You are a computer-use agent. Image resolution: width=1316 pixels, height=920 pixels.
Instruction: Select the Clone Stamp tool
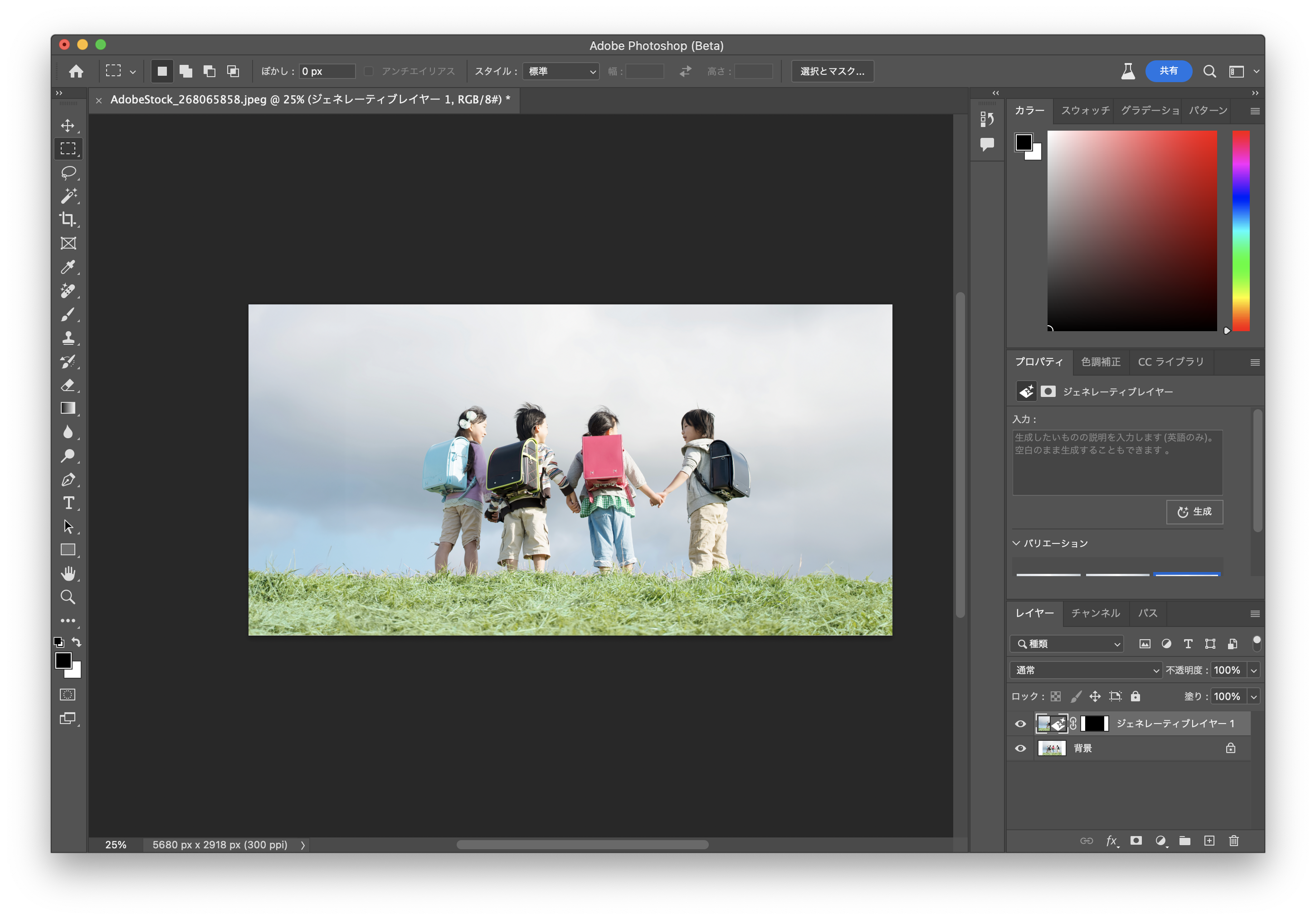(x=68, y=338)
